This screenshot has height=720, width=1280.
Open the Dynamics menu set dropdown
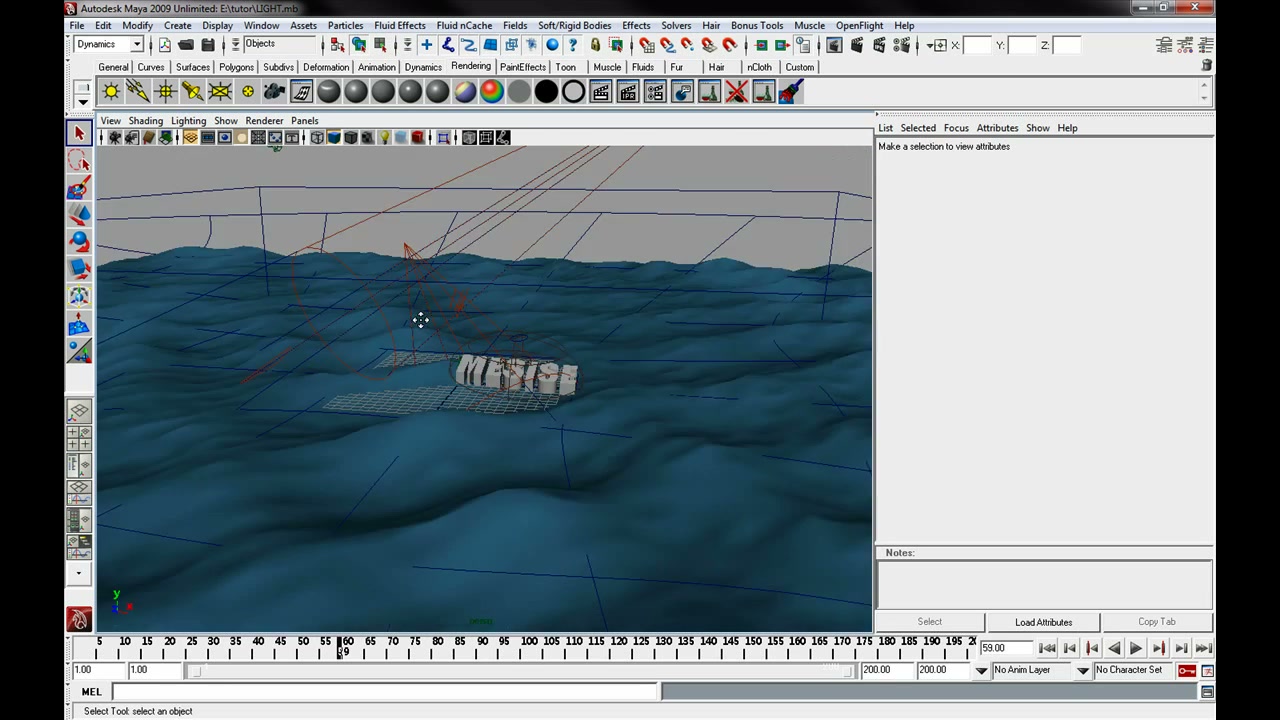click(x=136, y=44)
